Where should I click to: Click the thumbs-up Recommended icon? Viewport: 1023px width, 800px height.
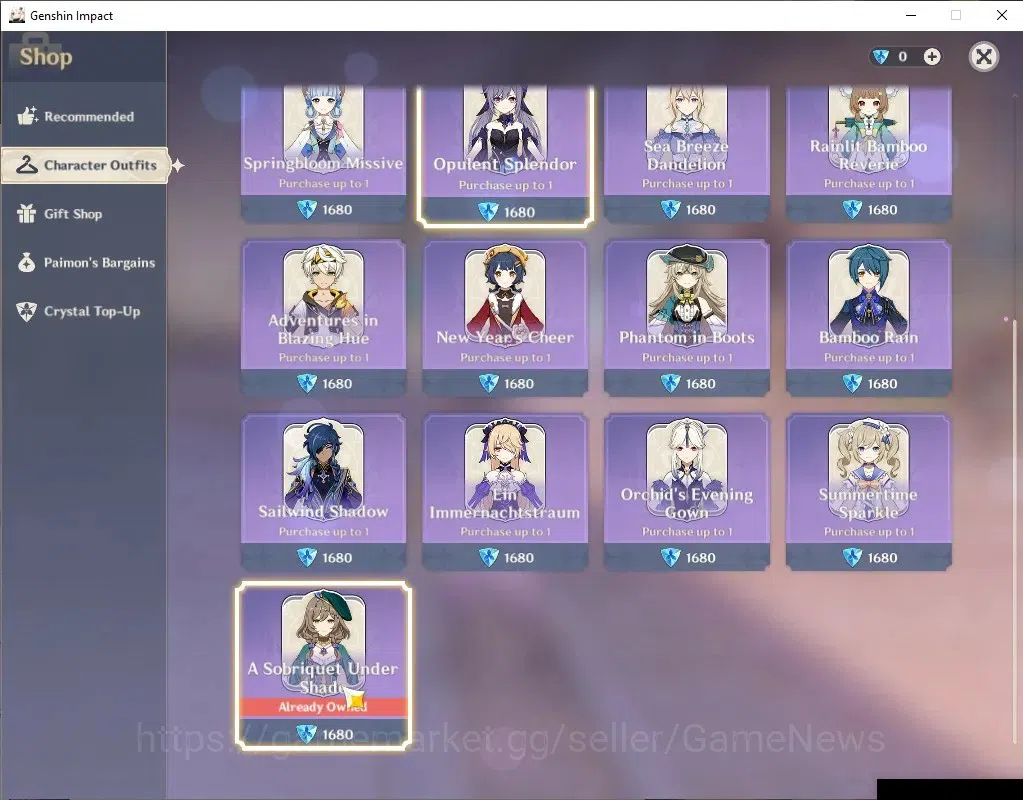coord(27,116)
